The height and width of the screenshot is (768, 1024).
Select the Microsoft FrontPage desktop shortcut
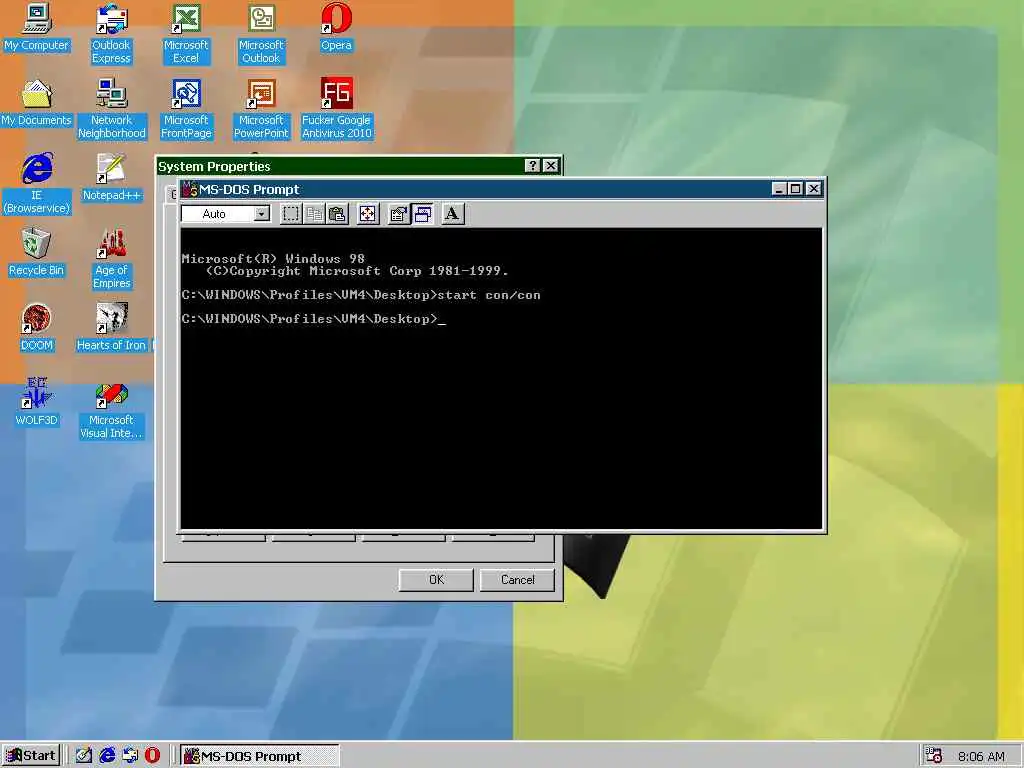[x=186, y=108]
